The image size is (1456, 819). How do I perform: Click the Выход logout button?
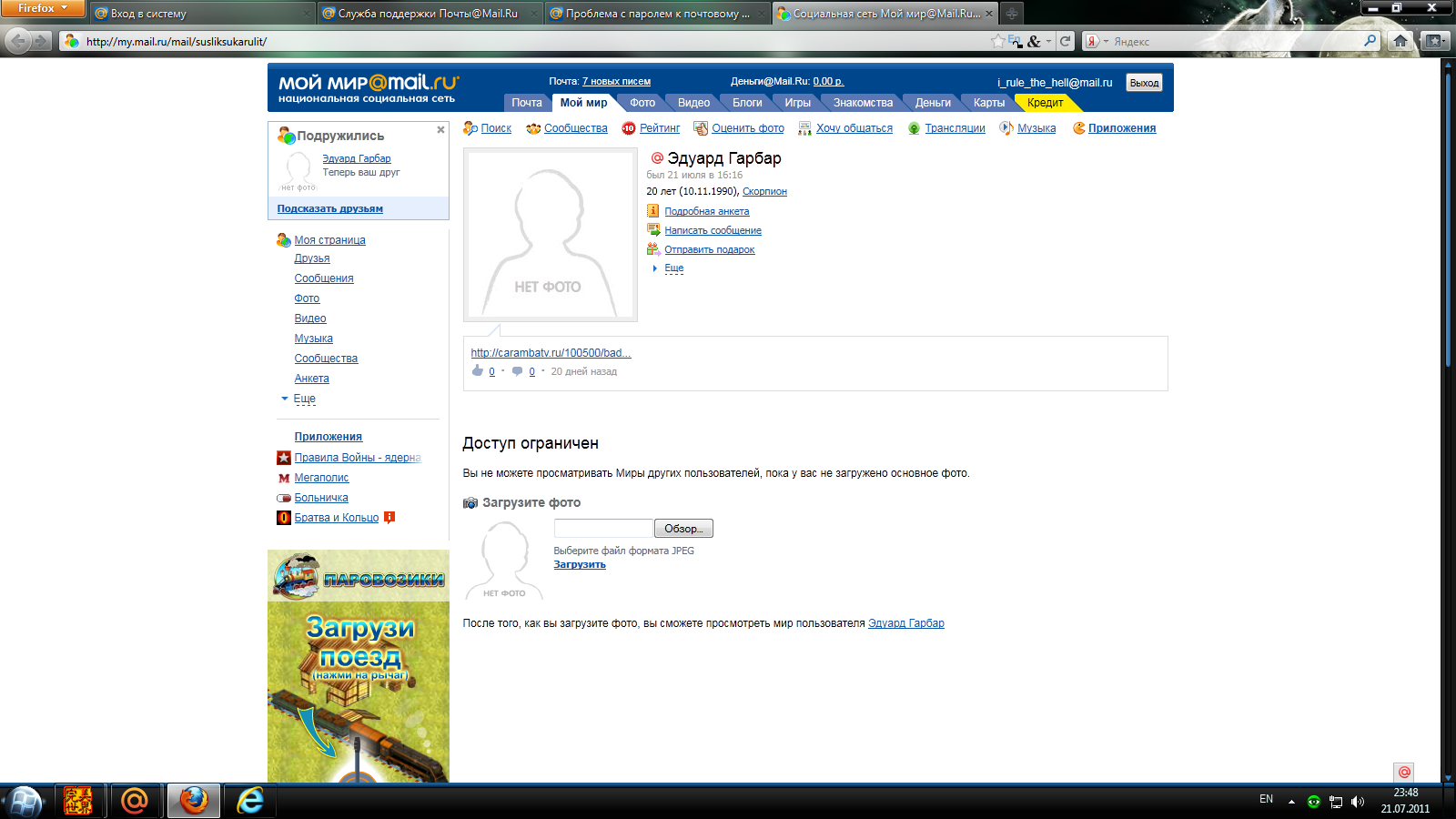(x=1144, y=83)
